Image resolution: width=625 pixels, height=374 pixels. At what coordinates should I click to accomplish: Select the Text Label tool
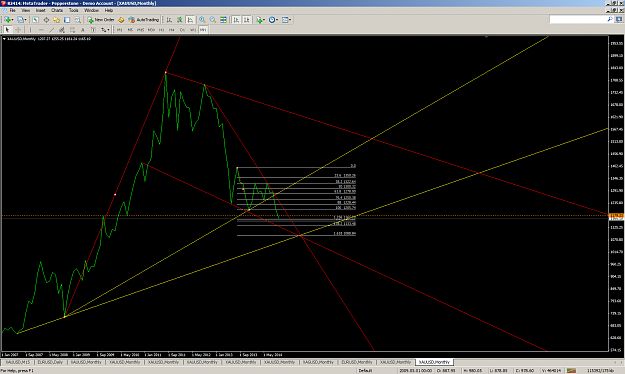point(93,30)
